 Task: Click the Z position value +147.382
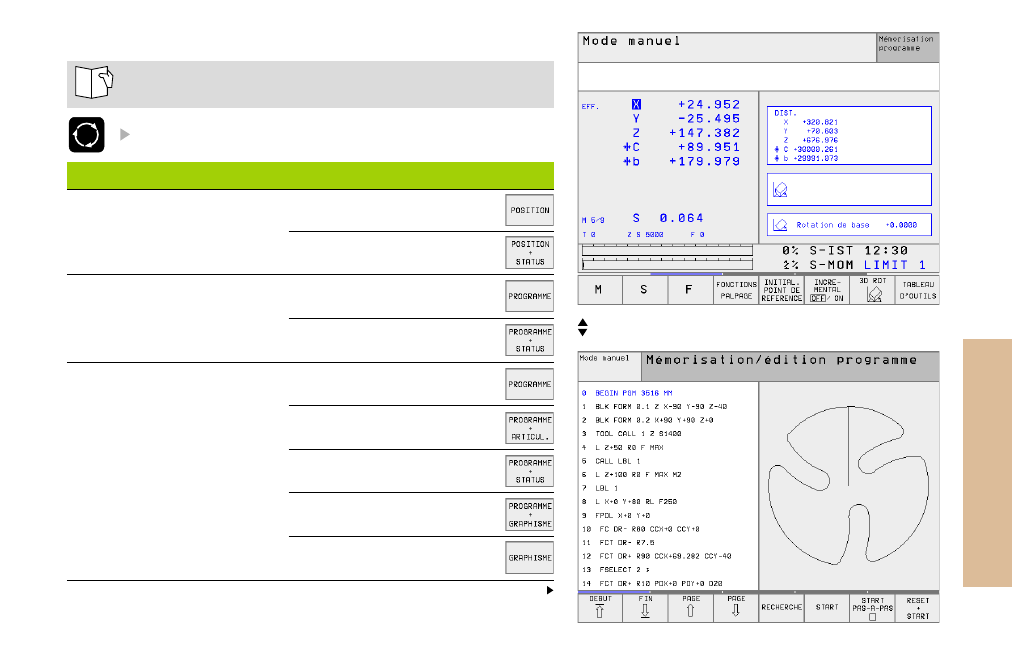[x=704, y=133]
